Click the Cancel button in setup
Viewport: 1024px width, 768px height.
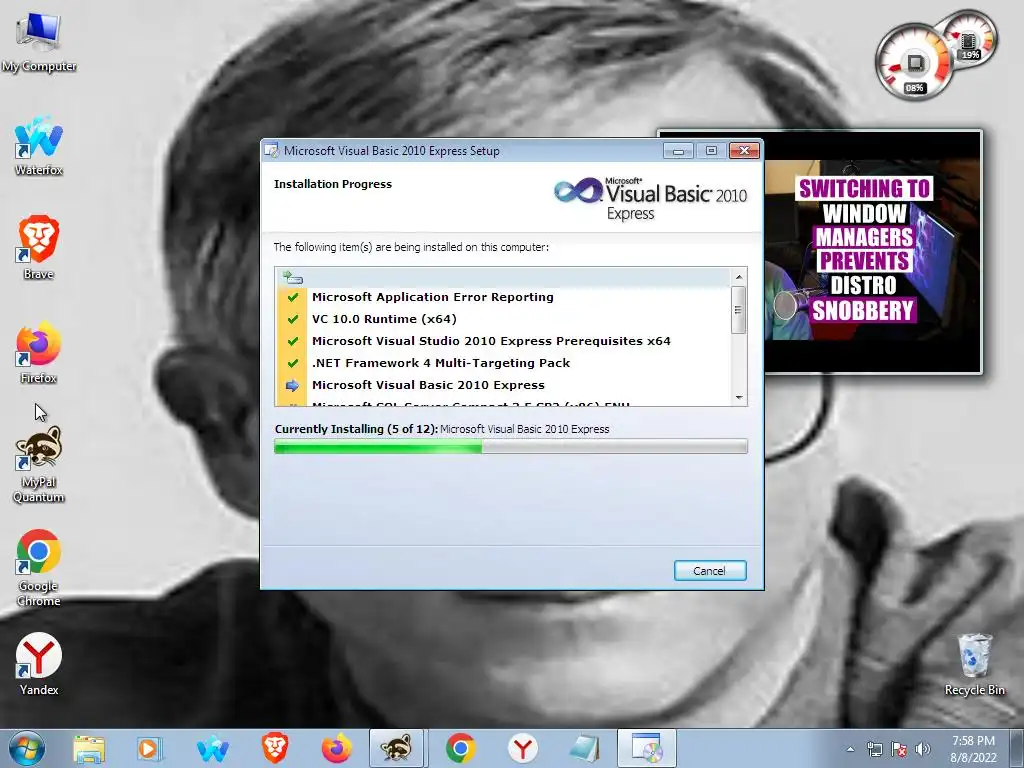pyautogui.click(x=710, y=571)
